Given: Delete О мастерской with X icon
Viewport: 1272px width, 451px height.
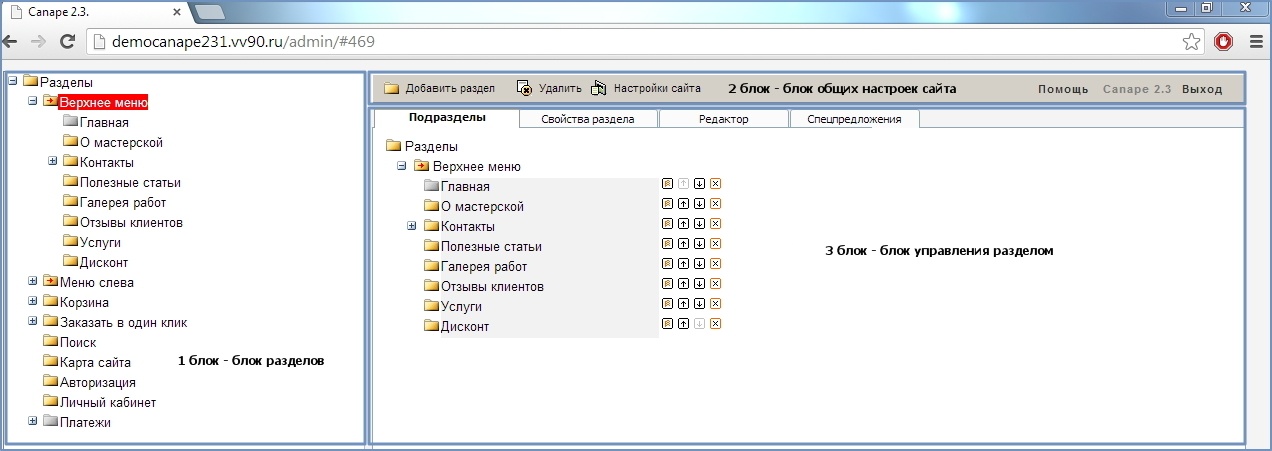Looking at the screenshot, I should click(x=716, y=204).
